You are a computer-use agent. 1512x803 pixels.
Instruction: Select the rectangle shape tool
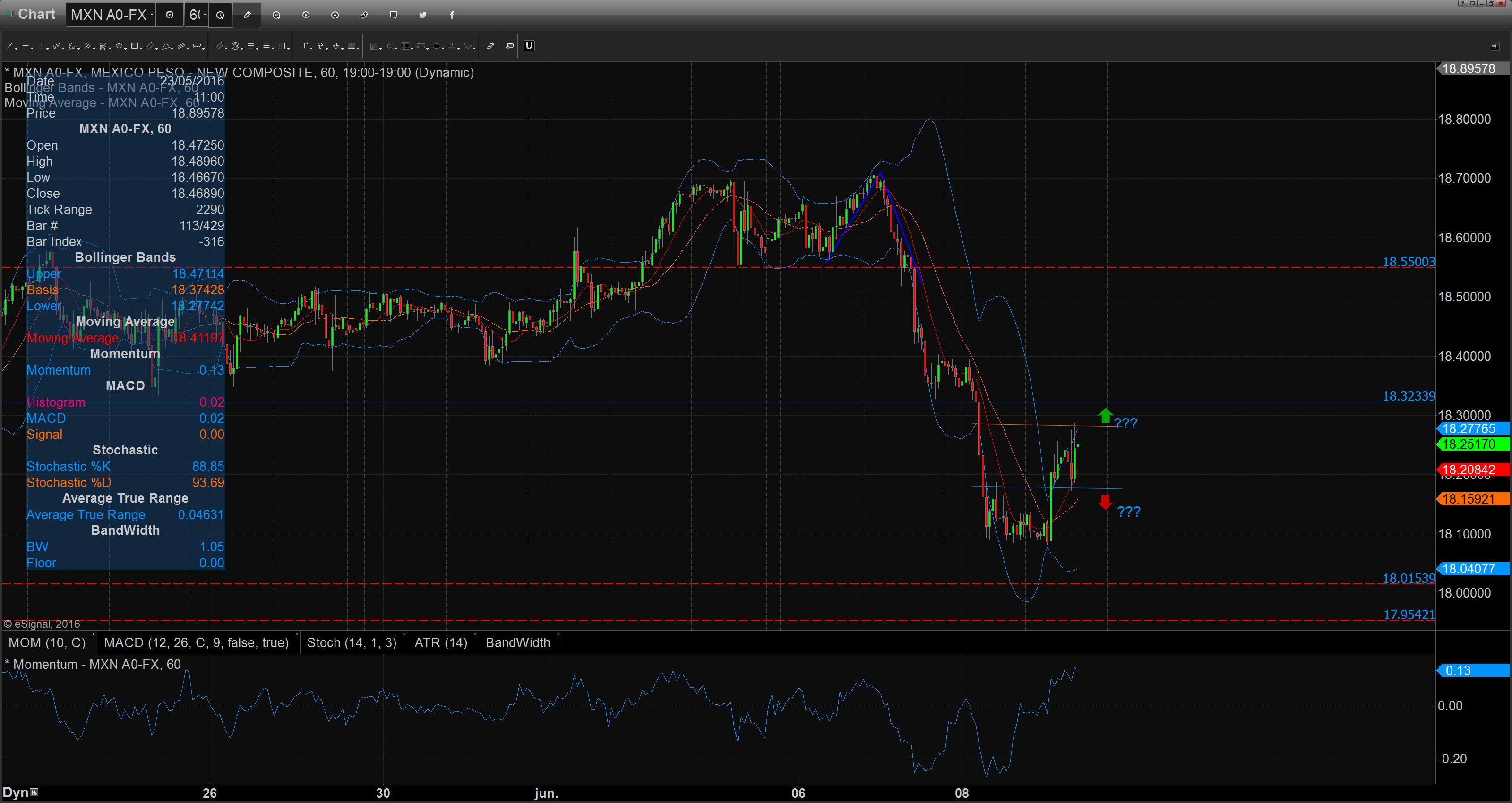click(x=134, y=46)
